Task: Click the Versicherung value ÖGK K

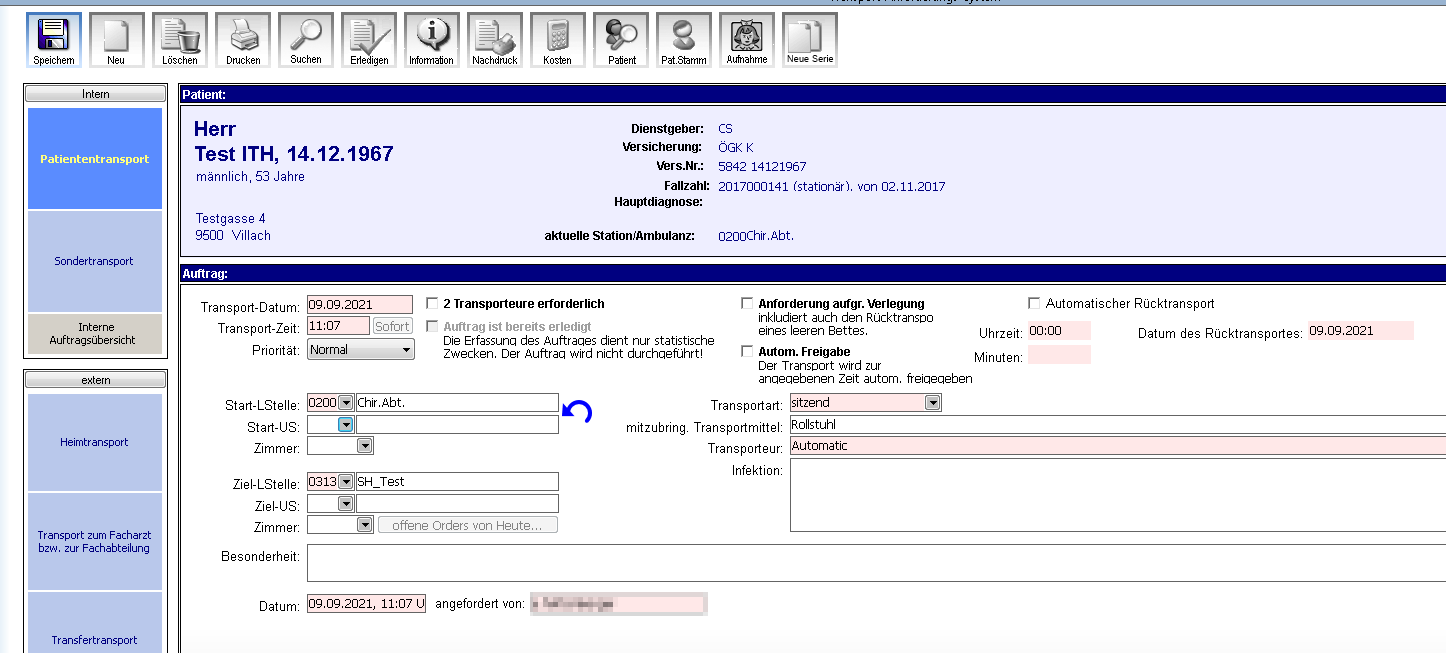Action: (736, 147)
